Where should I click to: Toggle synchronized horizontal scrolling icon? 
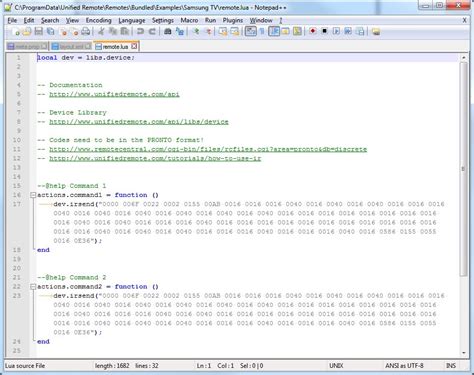tap(235, 32)
